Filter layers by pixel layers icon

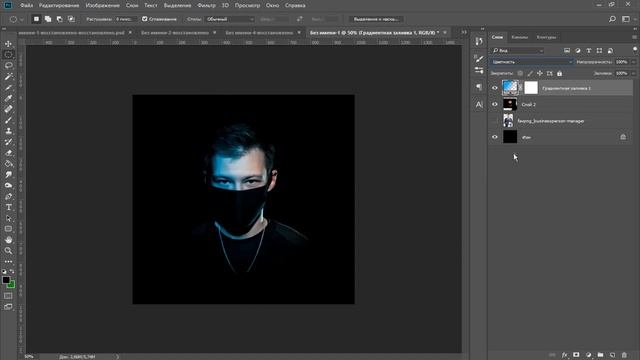click(x=567, y=51)
